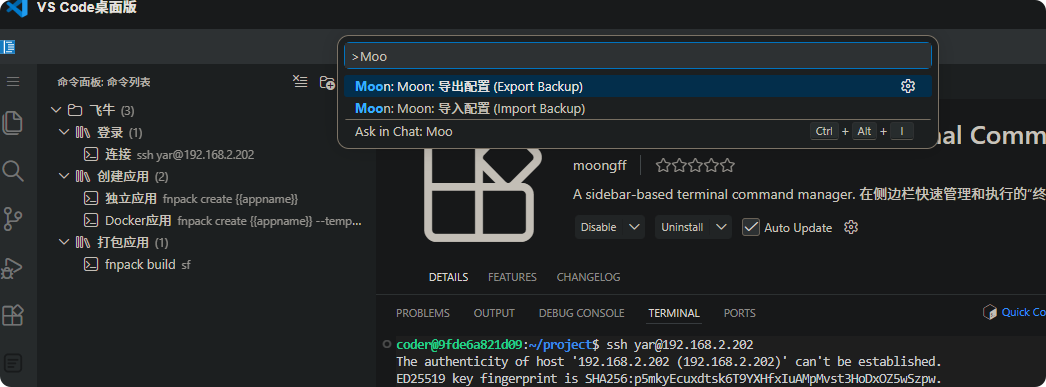The width and height of the screenshot is (1046, 387).
Task: Toggle the sidebar panel icon at top left
Action: tap(9, 47)
